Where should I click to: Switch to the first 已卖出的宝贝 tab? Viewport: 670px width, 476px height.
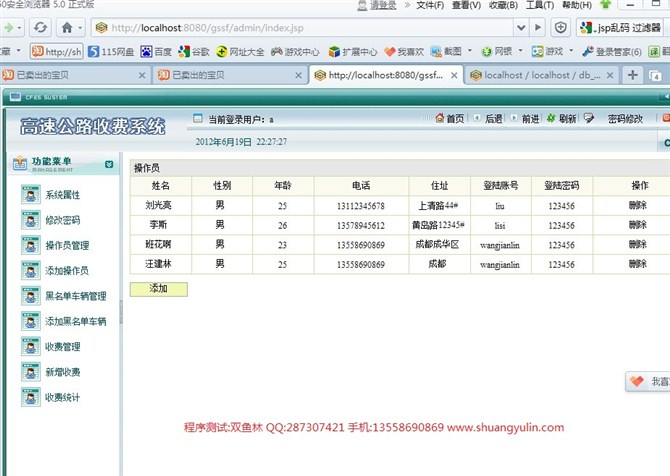75,75
